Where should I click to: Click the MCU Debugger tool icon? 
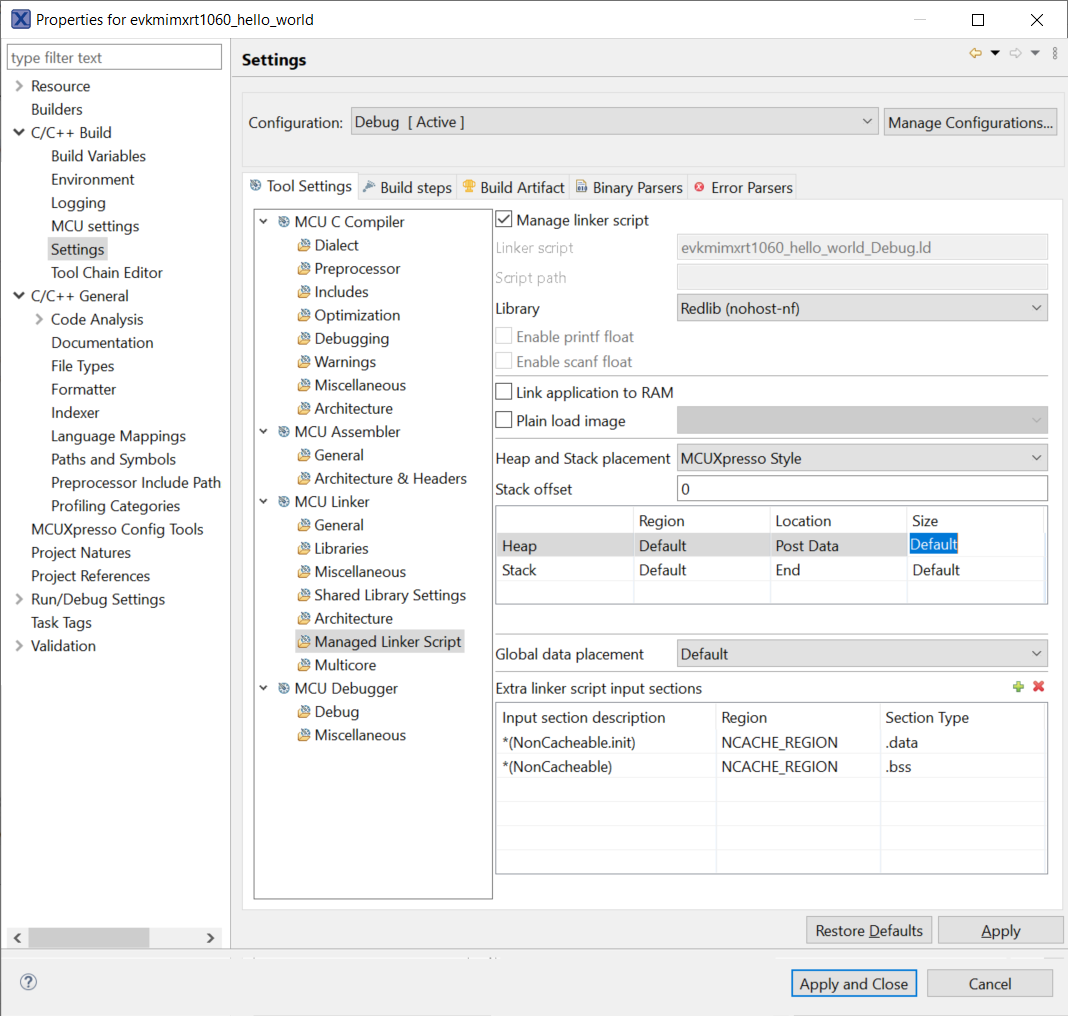[x=284, y=688]
